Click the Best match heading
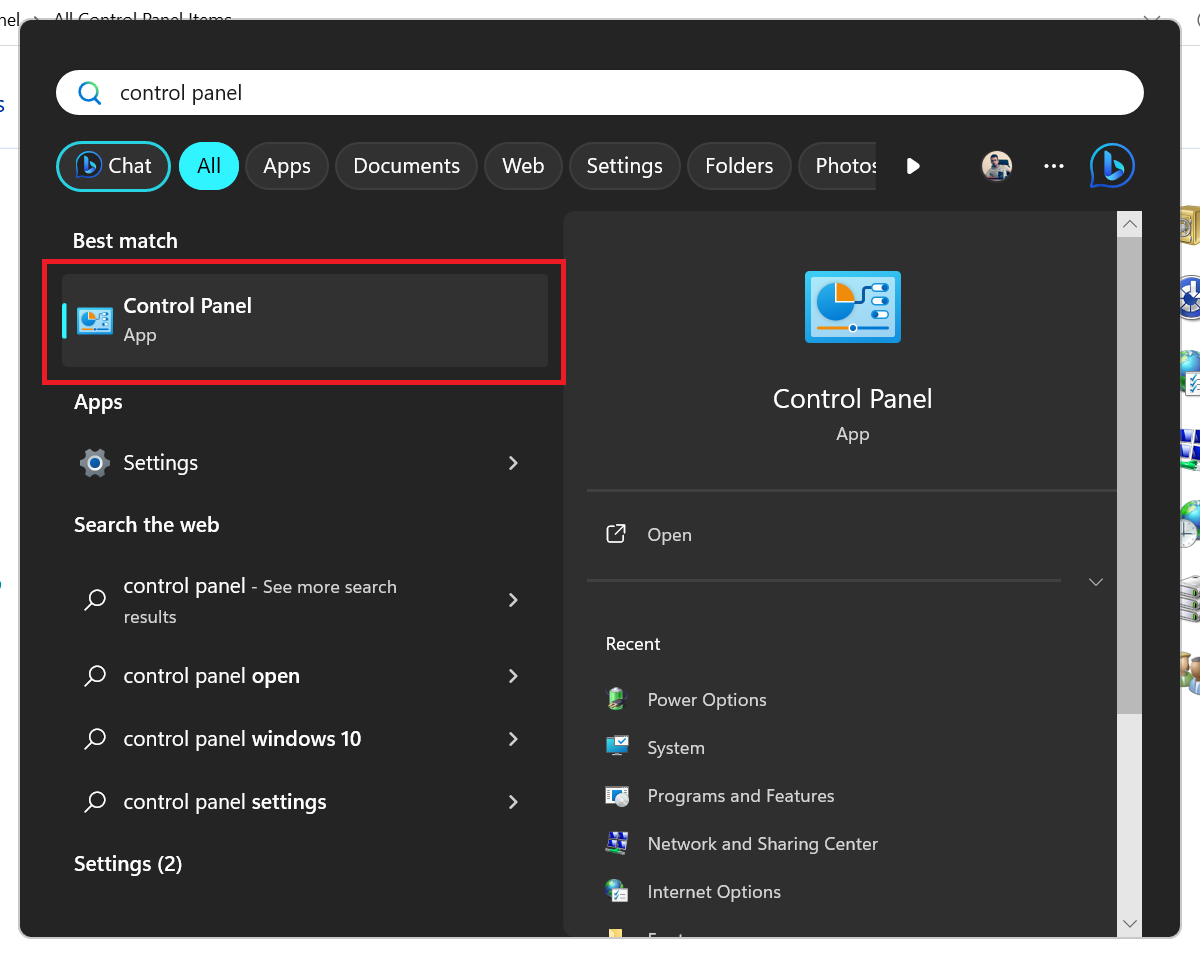 125,241
